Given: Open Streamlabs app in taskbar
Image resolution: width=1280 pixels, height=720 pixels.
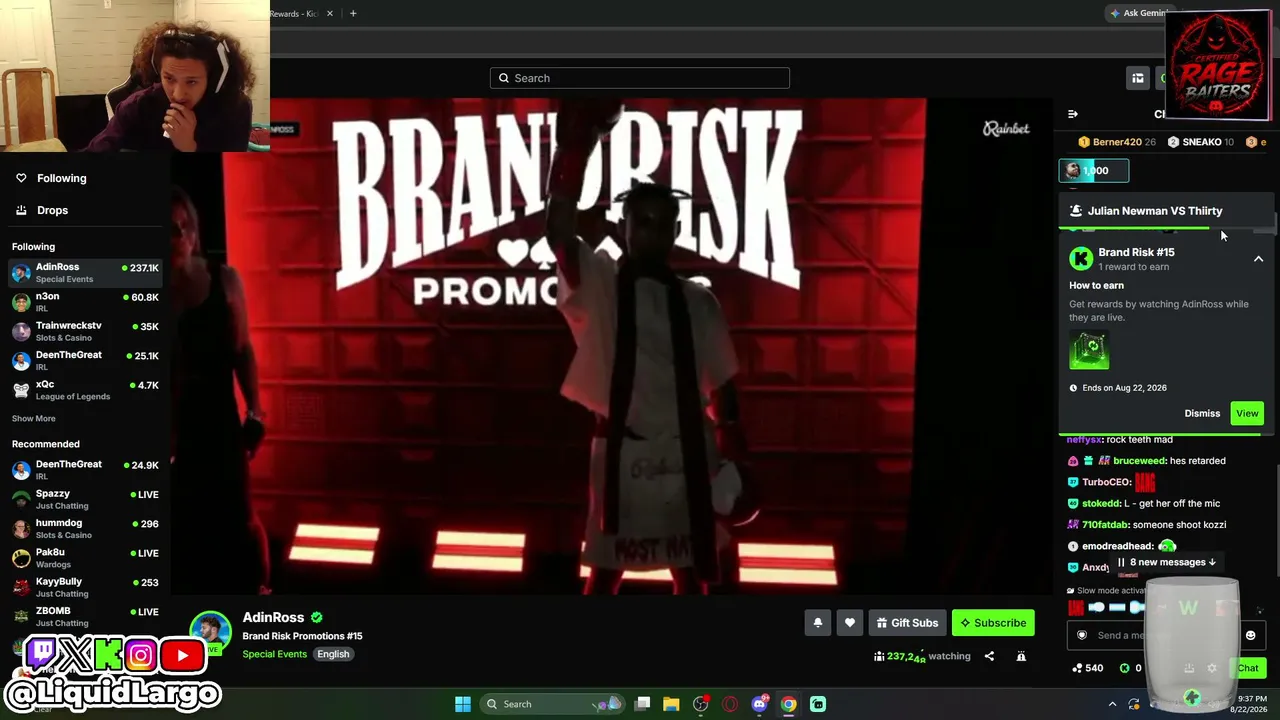Looking at the screenshot, I should pyautogui.click(x=817, y=704).
